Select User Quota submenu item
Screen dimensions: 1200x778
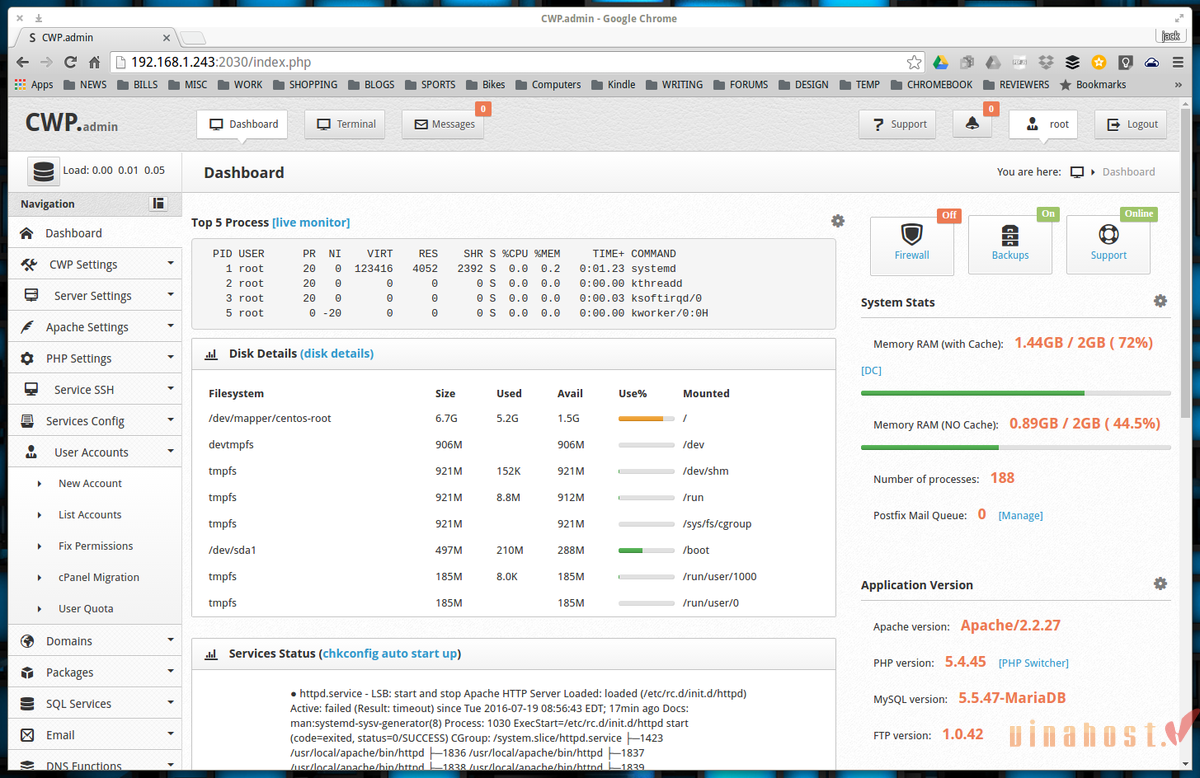(85, 608)
